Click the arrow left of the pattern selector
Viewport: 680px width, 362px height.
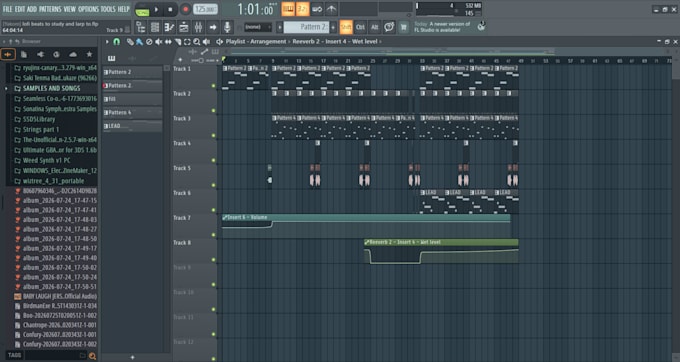click(x=280, y=27)
